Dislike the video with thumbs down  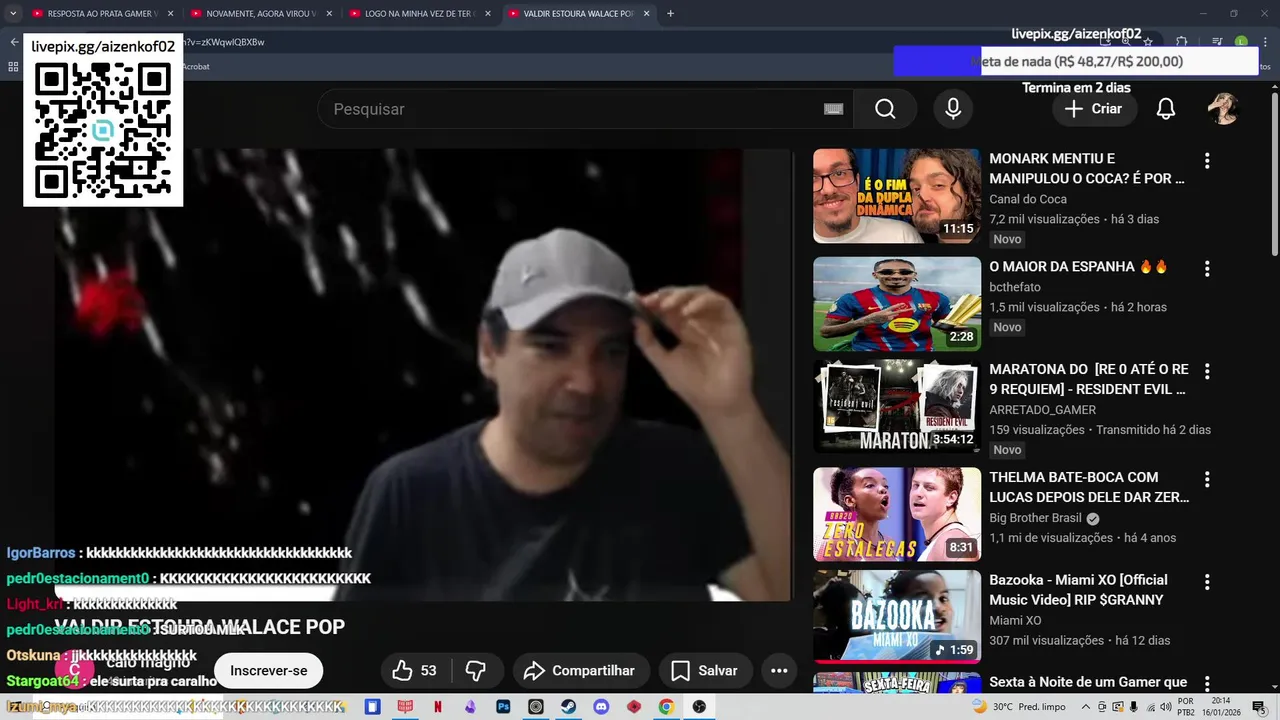point(476,671)
